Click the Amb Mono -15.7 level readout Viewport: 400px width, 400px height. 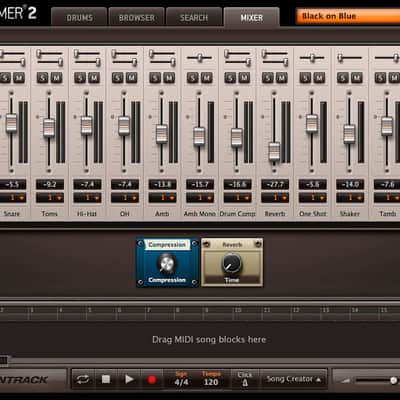point(200,184)
